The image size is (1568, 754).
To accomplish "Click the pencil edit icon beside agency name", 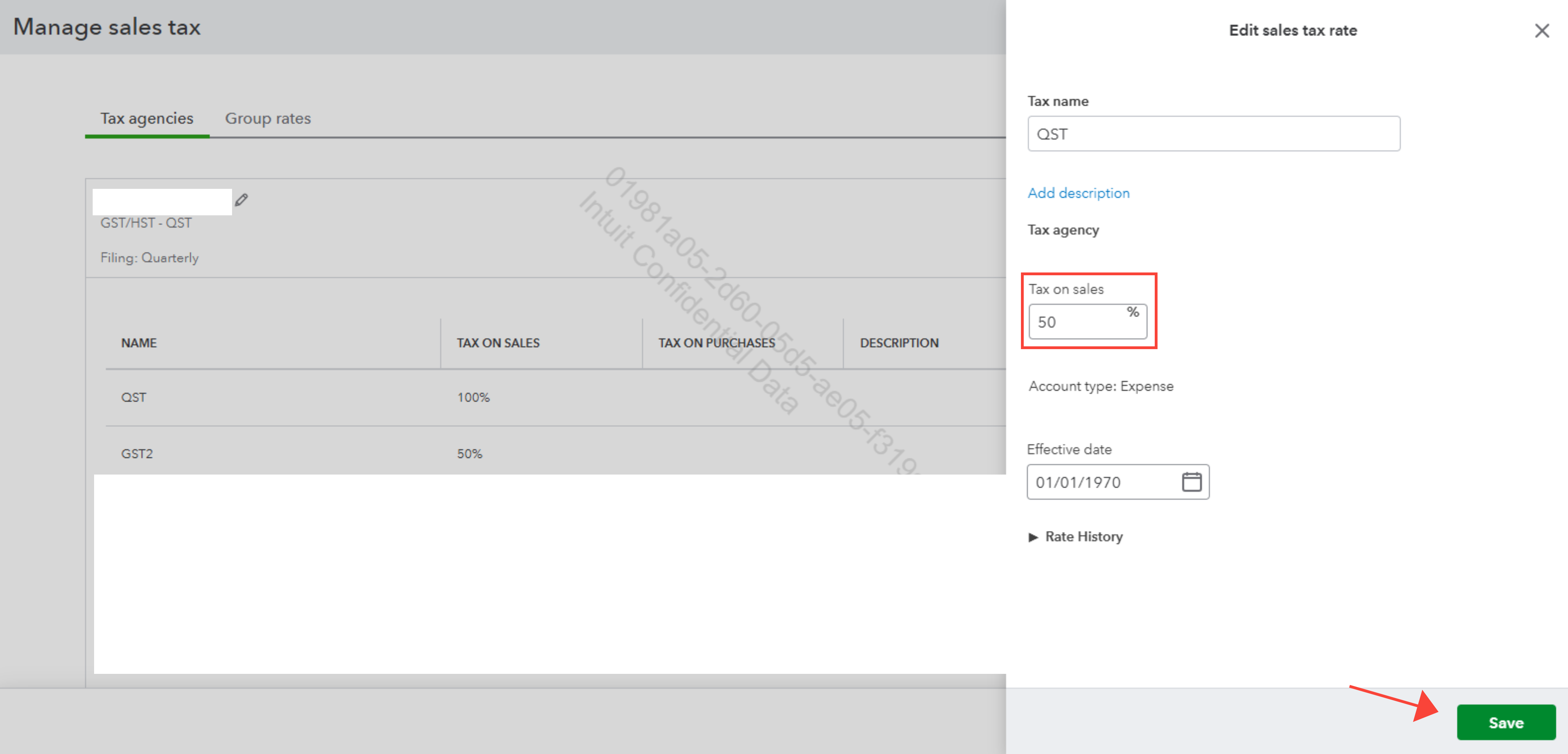I will (x=242, y=200).
